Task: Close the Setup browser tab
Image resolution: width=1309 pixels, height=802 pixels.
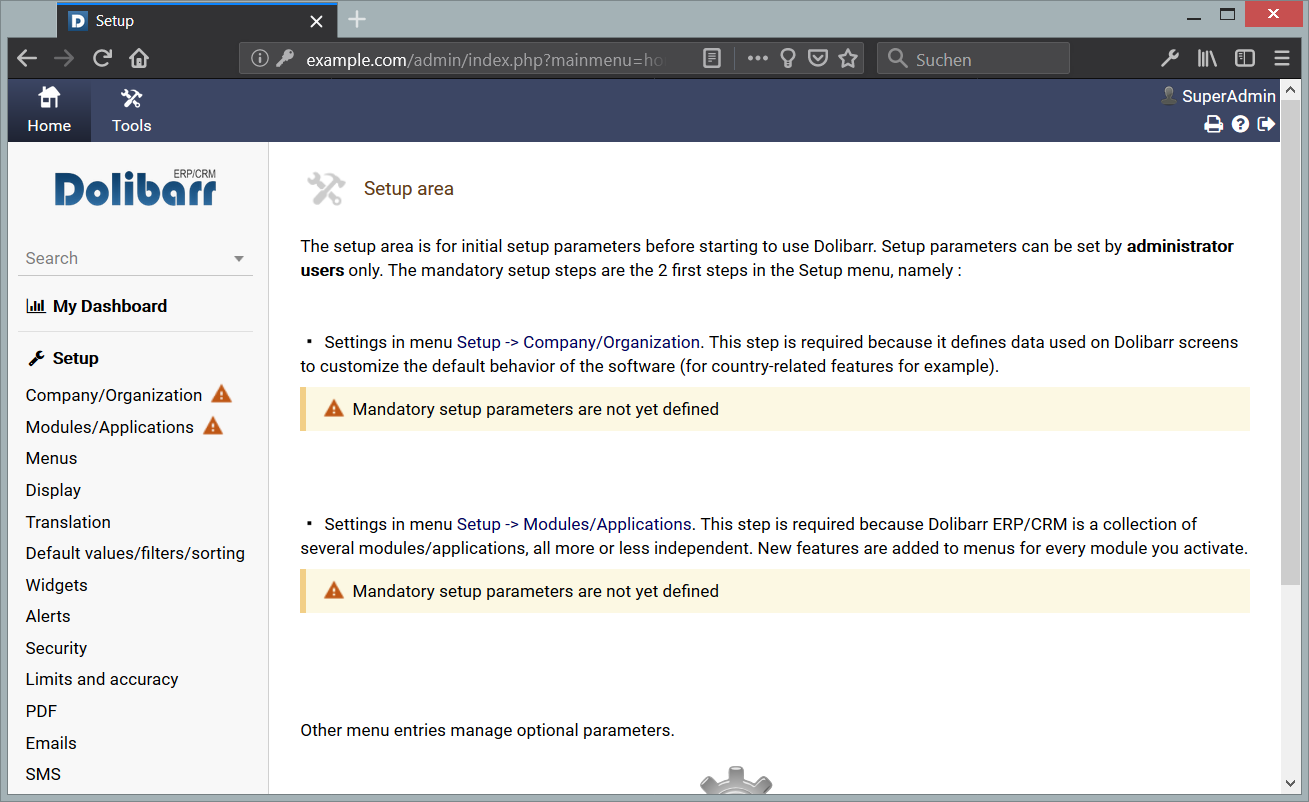Action: pyautogui.click(x=316, y=21)
